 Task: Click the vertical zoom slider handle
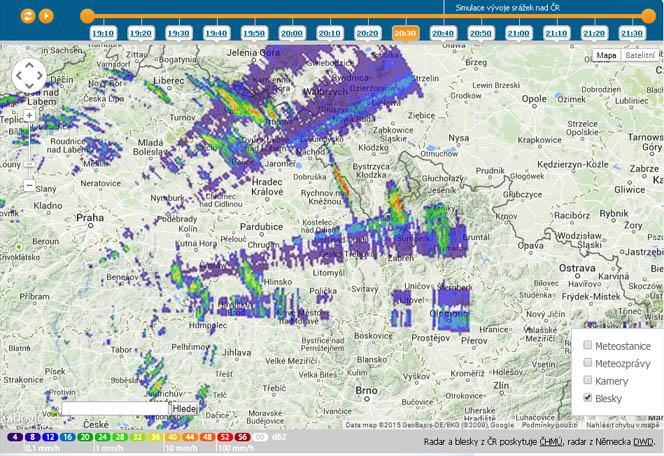point(29,164)
